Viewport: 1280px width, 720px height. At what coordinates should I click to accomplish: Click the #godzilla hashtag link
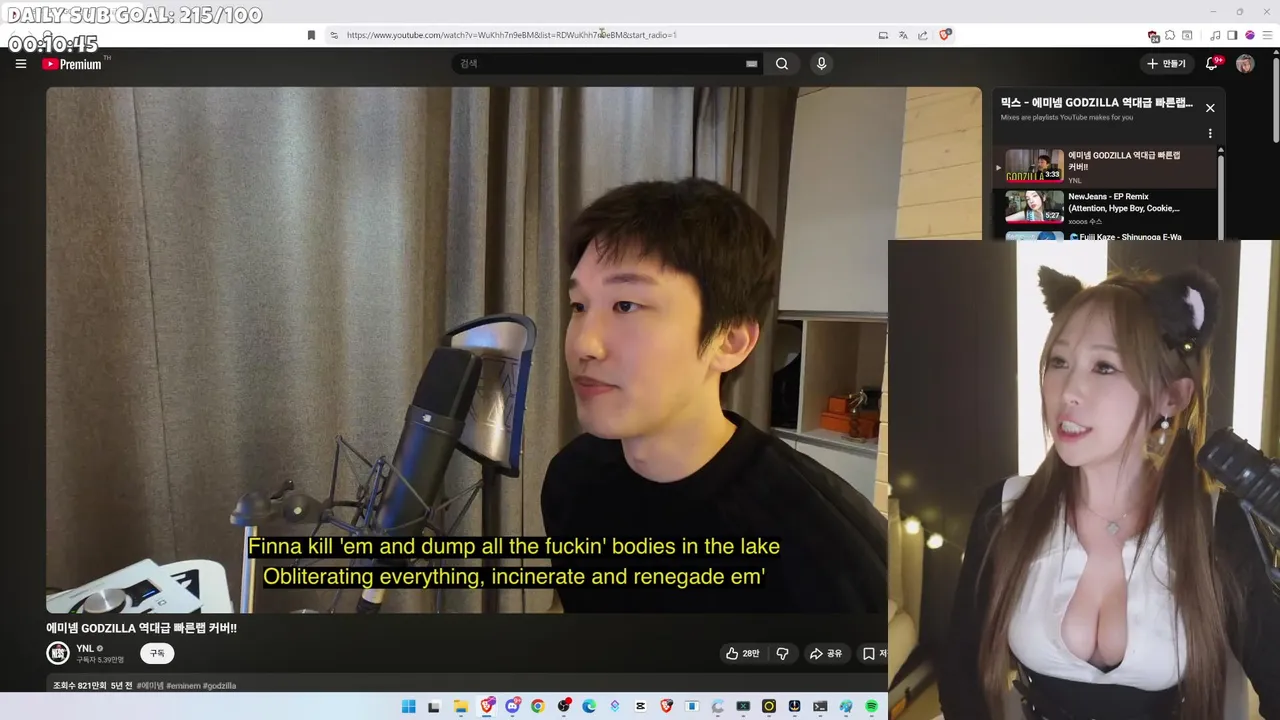tap(220, 686)
